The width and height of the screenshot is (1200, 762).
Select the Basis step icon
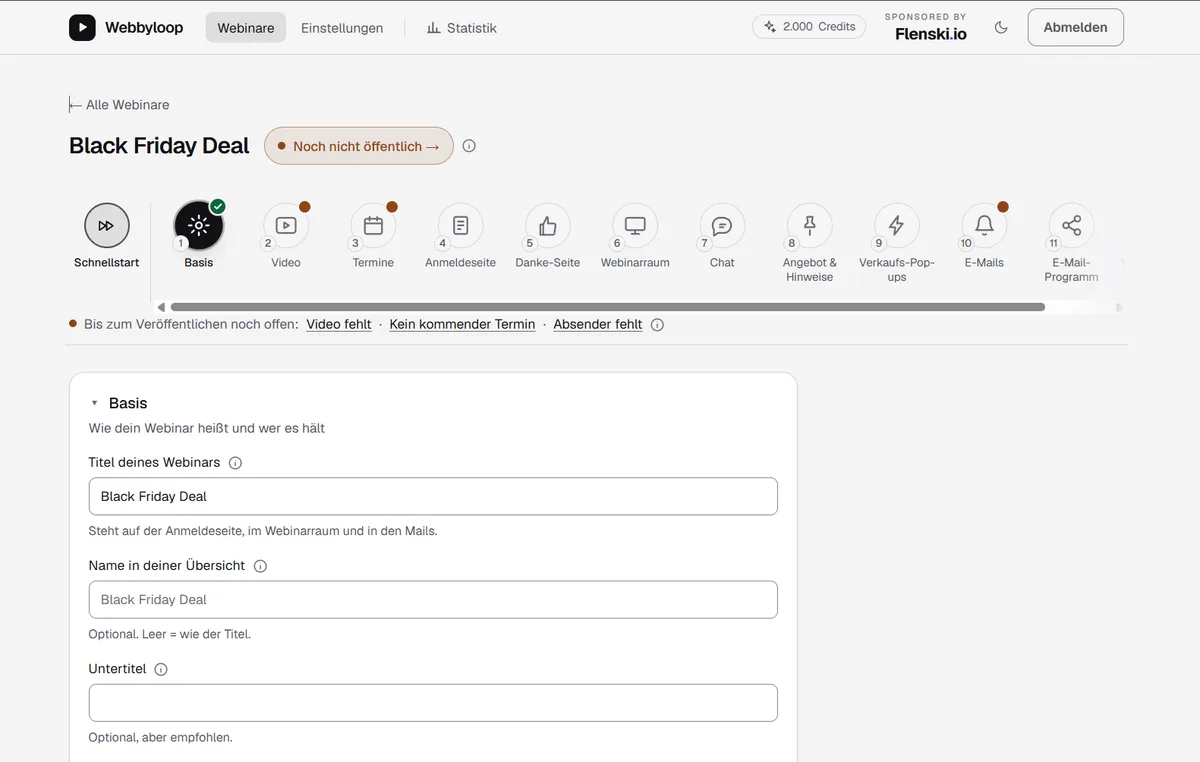click(x=198, y=226)
